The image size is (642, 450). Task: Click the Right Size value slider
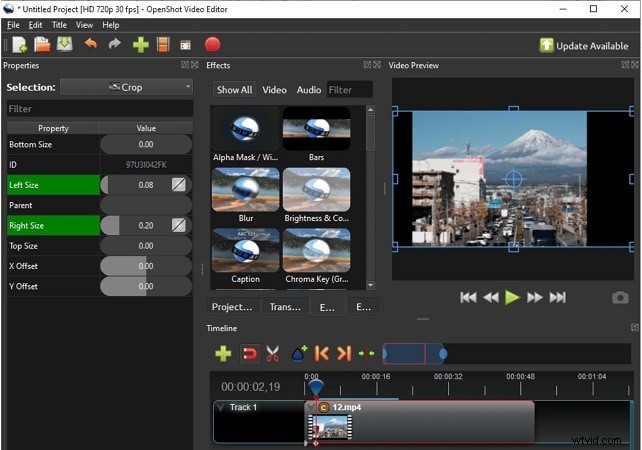pos(146,226)
